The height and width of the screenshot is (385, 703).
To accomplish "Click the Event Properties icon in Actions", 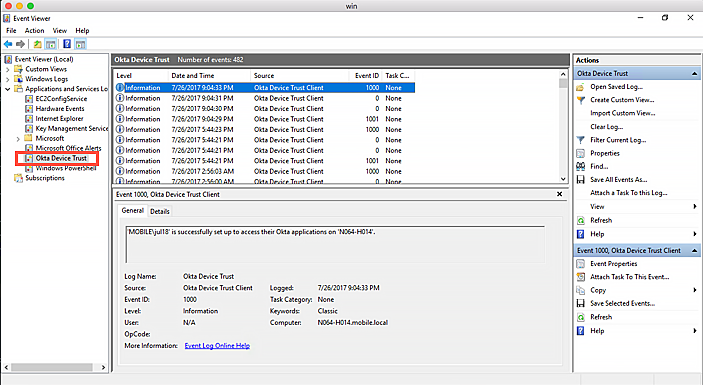I will click(x=581, y=264).
